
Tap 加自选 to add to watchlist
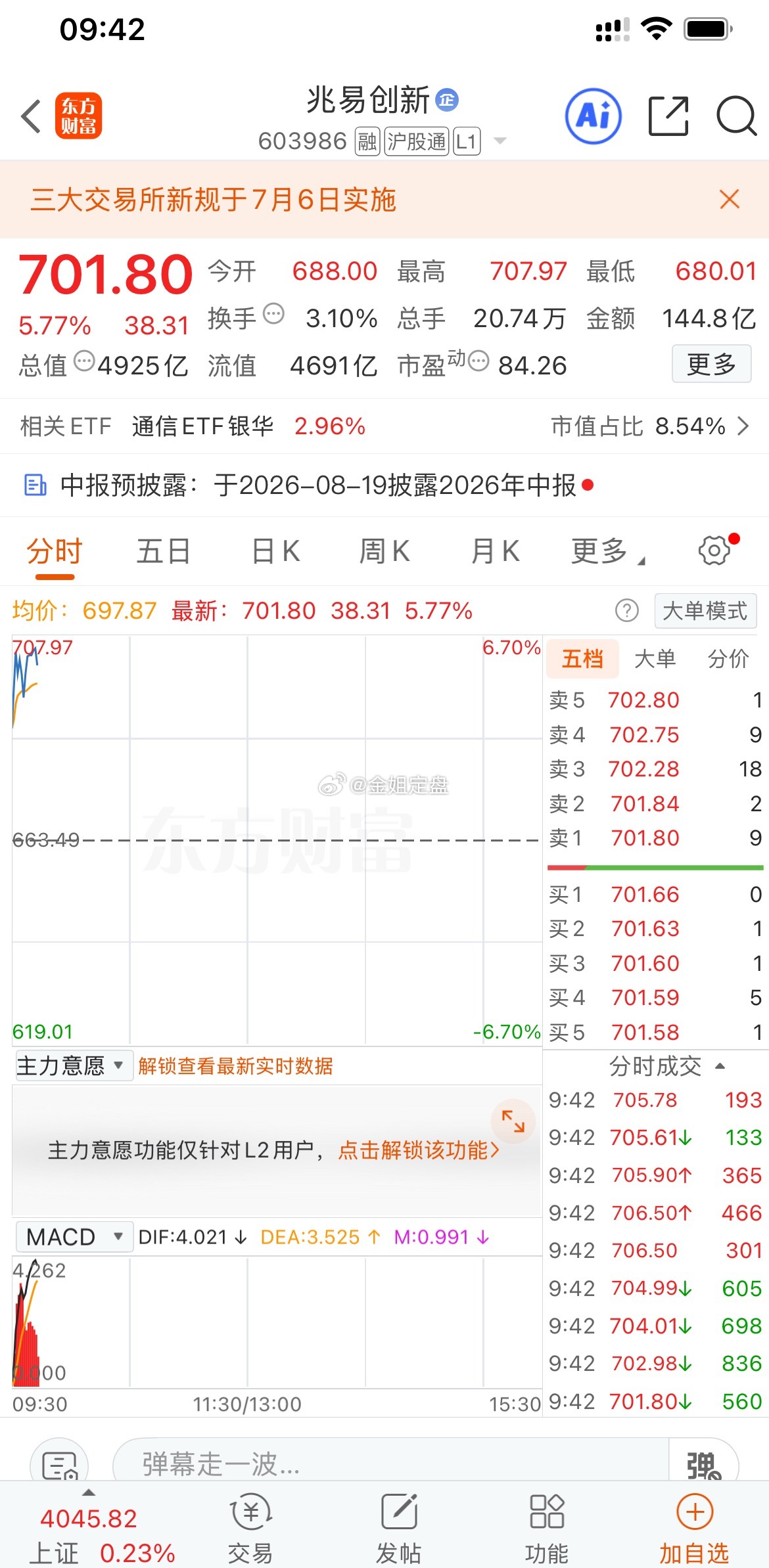tap(695, 1529)
